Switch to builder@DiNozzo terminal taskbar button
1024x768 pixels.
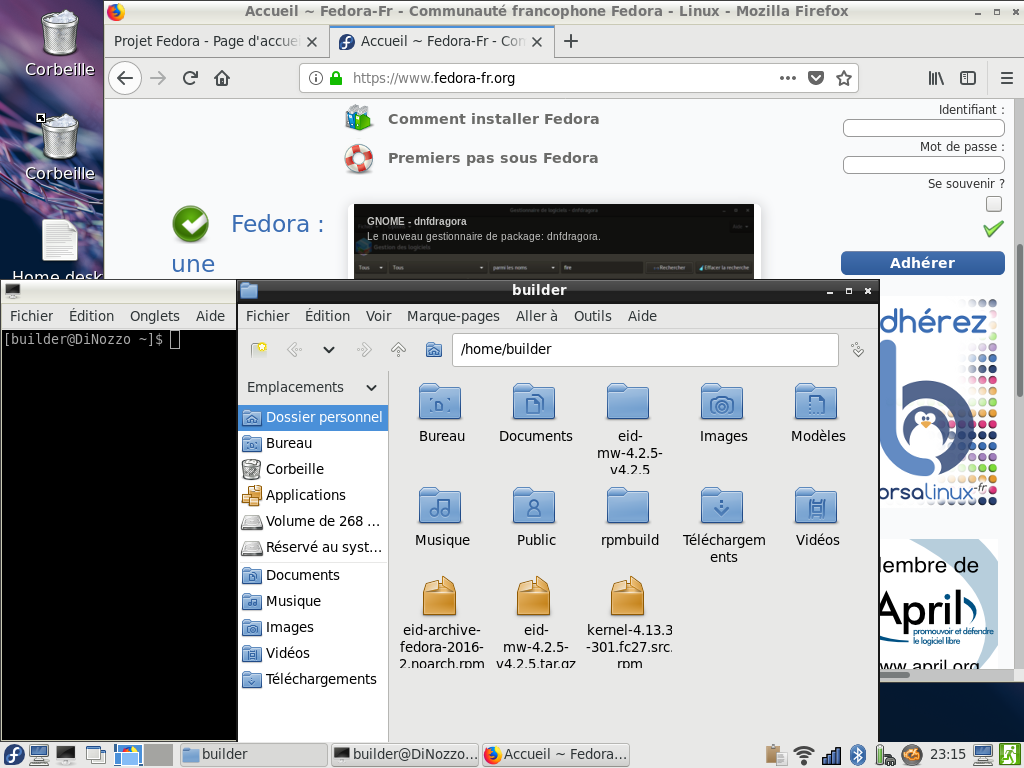coord(405,755)
